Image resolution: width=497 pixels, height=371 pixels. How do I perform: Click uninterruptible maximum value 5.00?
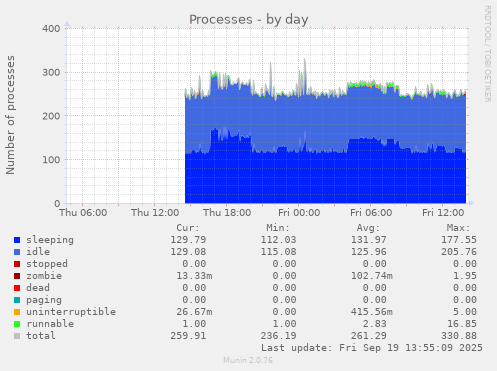click(x=465, y=312)
